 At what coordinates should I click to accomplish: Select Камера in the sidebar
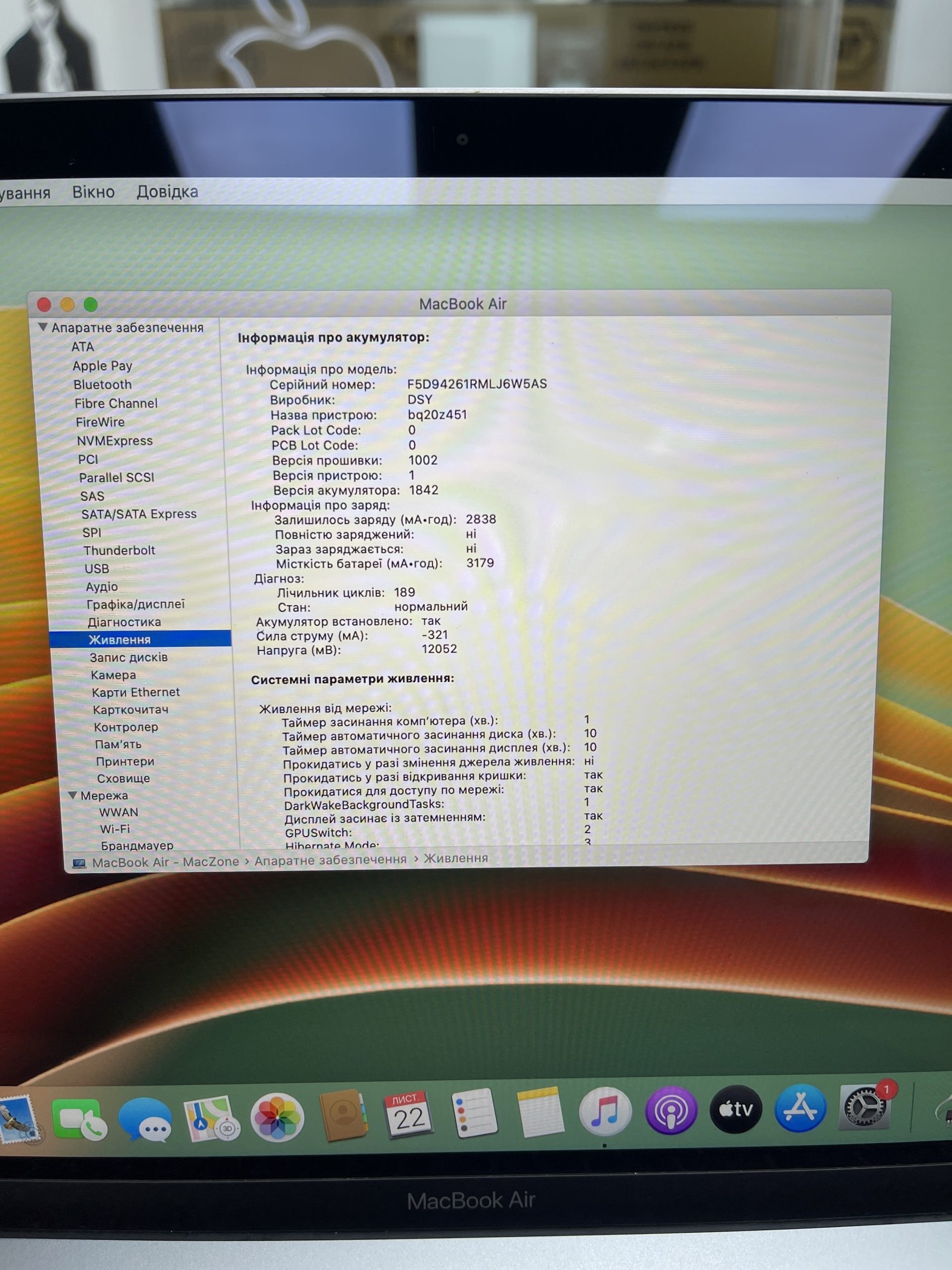coord(114,675)
